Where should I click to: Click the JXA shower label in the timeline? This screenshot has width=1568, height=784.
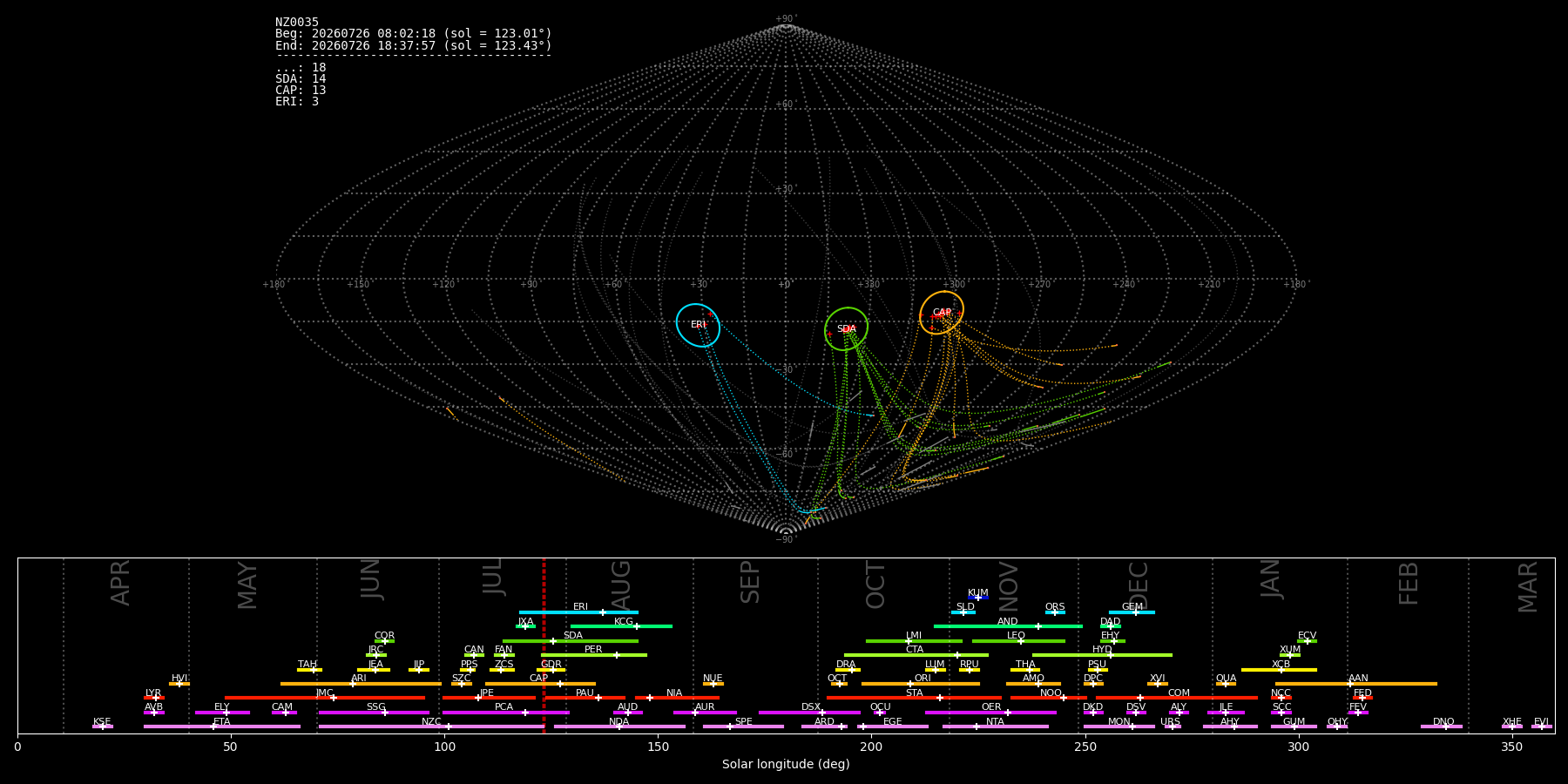point(525,622)
